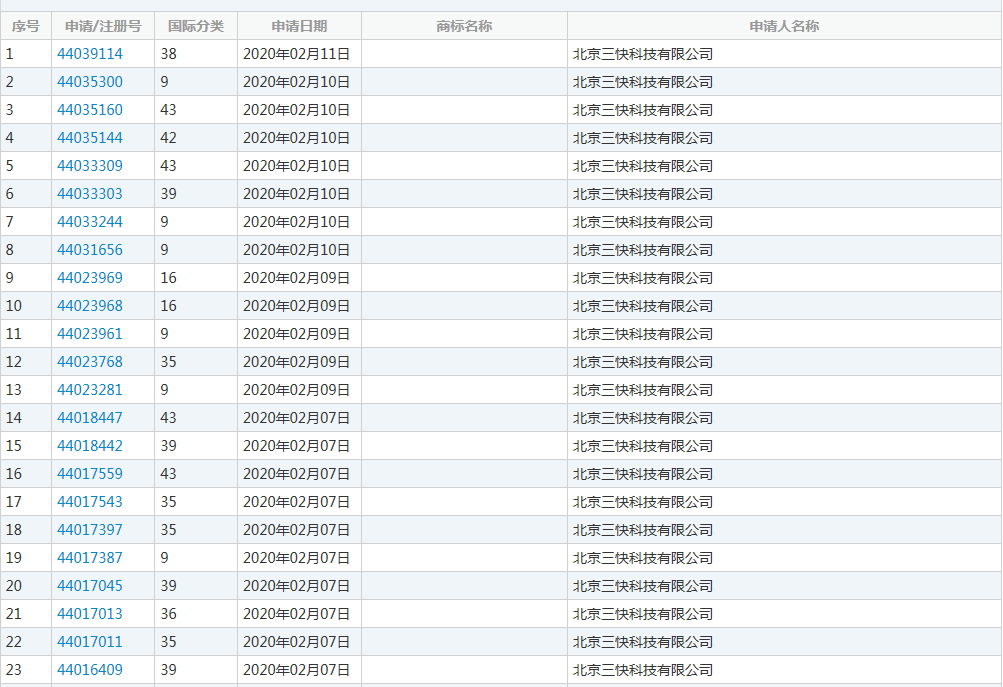Select date cell in row 5

(x=296, y=166)
